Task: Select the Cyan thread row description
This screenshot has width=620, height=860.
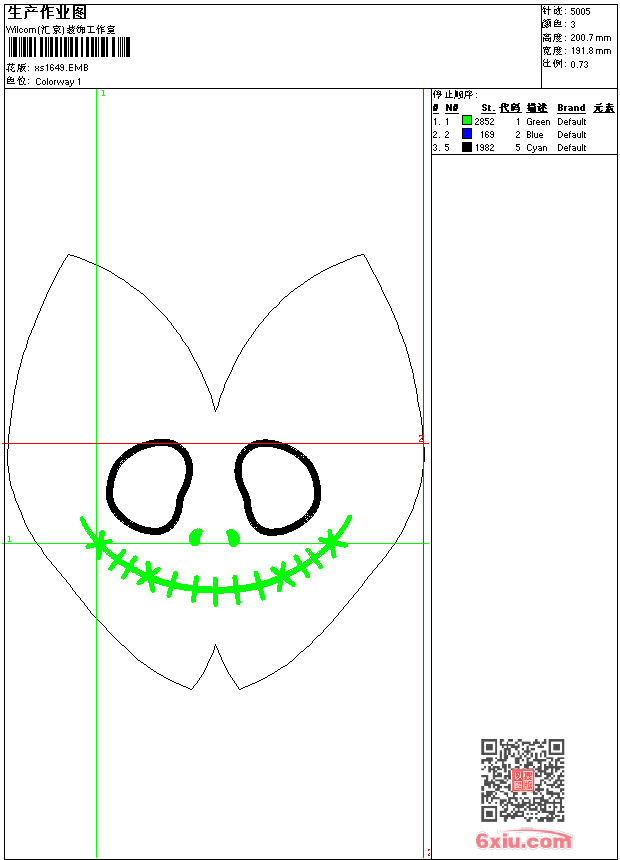Action: [x=537, y=148]
